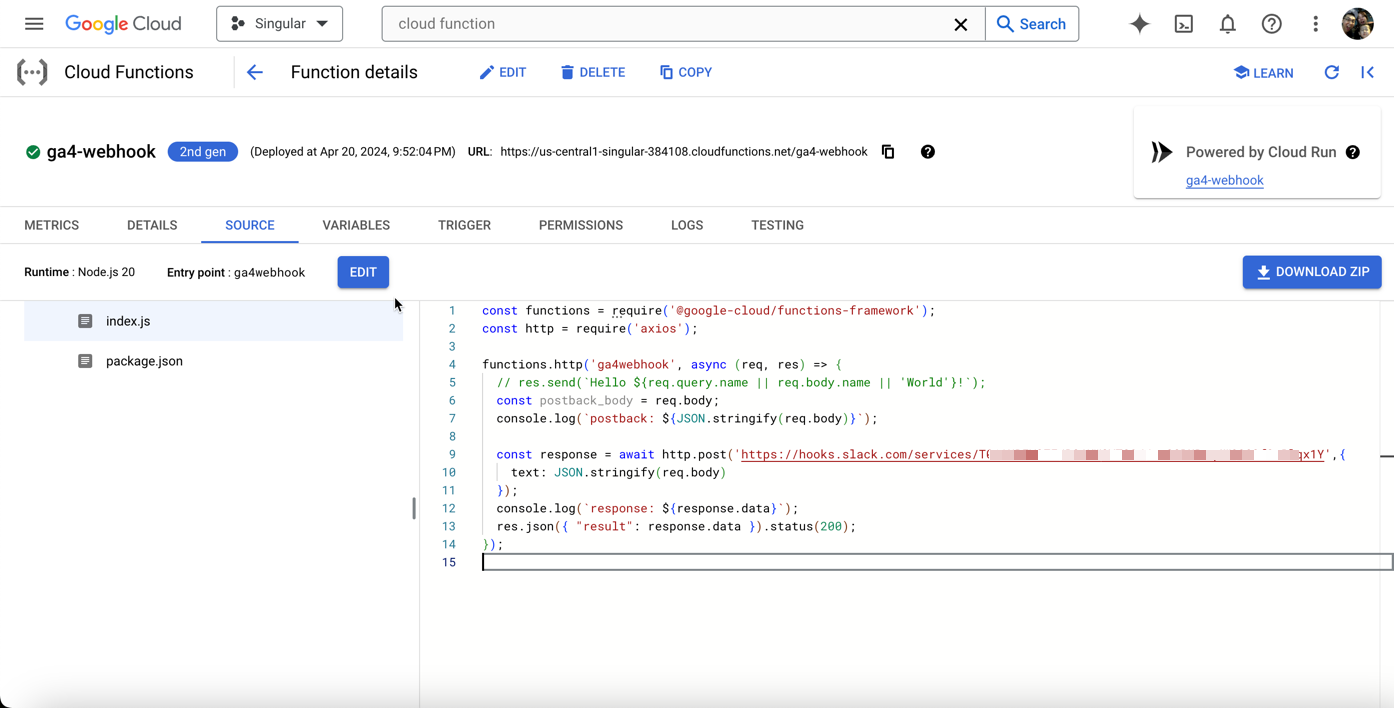
Task: Open the help question mark menu
Action: pyautogui.click(x=1272, y=24)
